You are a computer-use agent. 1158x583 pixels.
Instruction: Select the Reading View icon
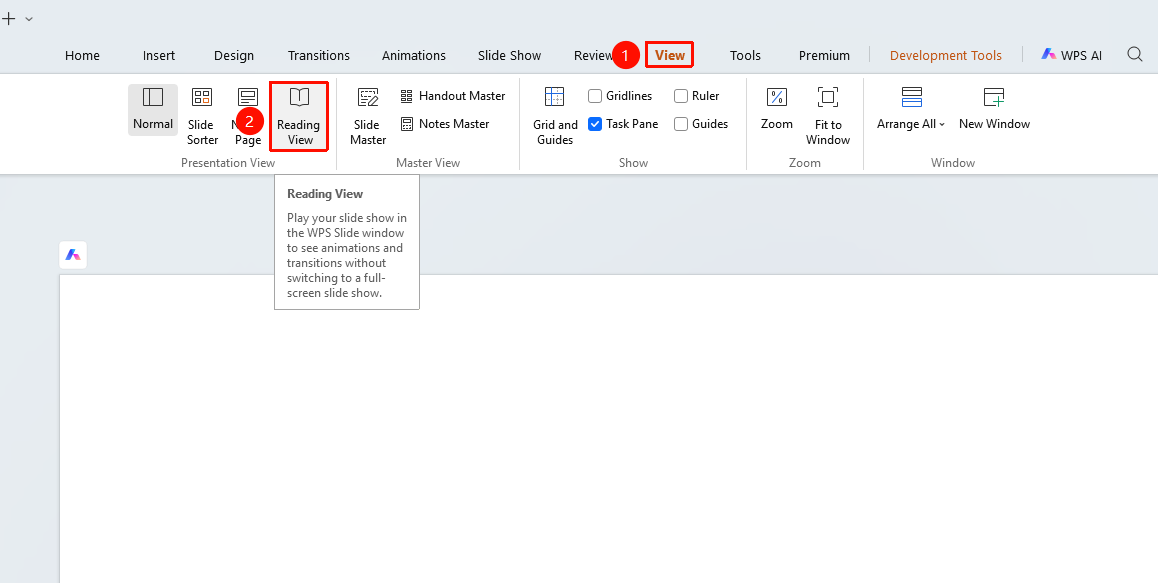pos(299,97)
